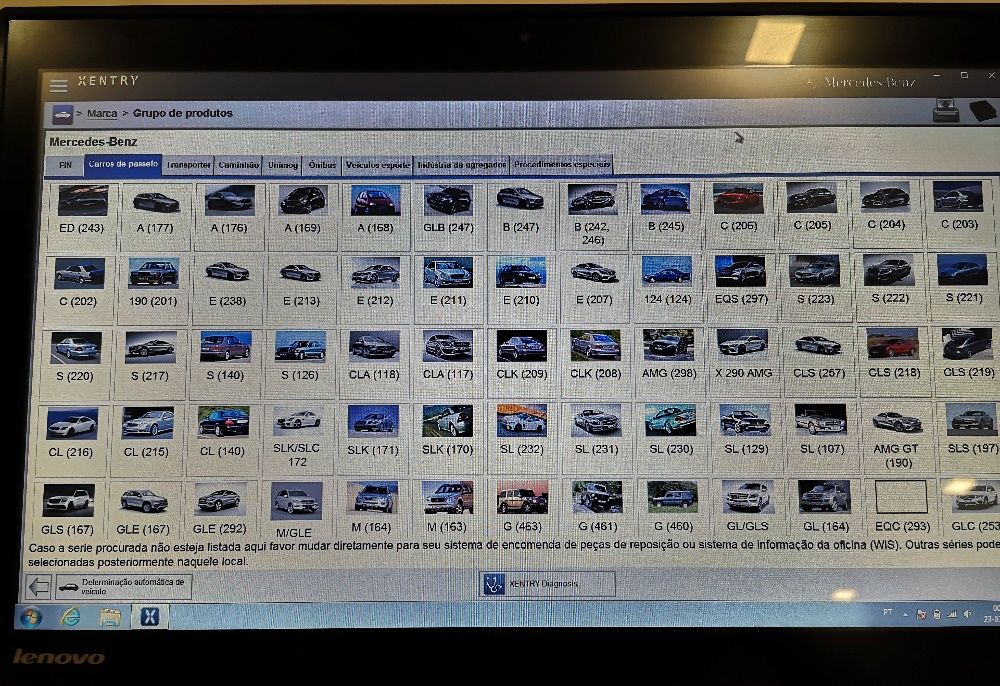1000x686 pixels.
Task: Launch Internet Explorer from taskbar
Action: pos(70,617)
